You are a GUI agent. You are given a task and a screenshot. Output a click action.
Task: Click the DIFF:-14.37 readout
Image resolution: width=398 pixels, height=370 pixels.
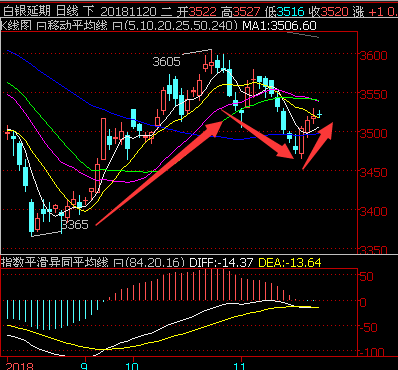[x=221, y=263]
